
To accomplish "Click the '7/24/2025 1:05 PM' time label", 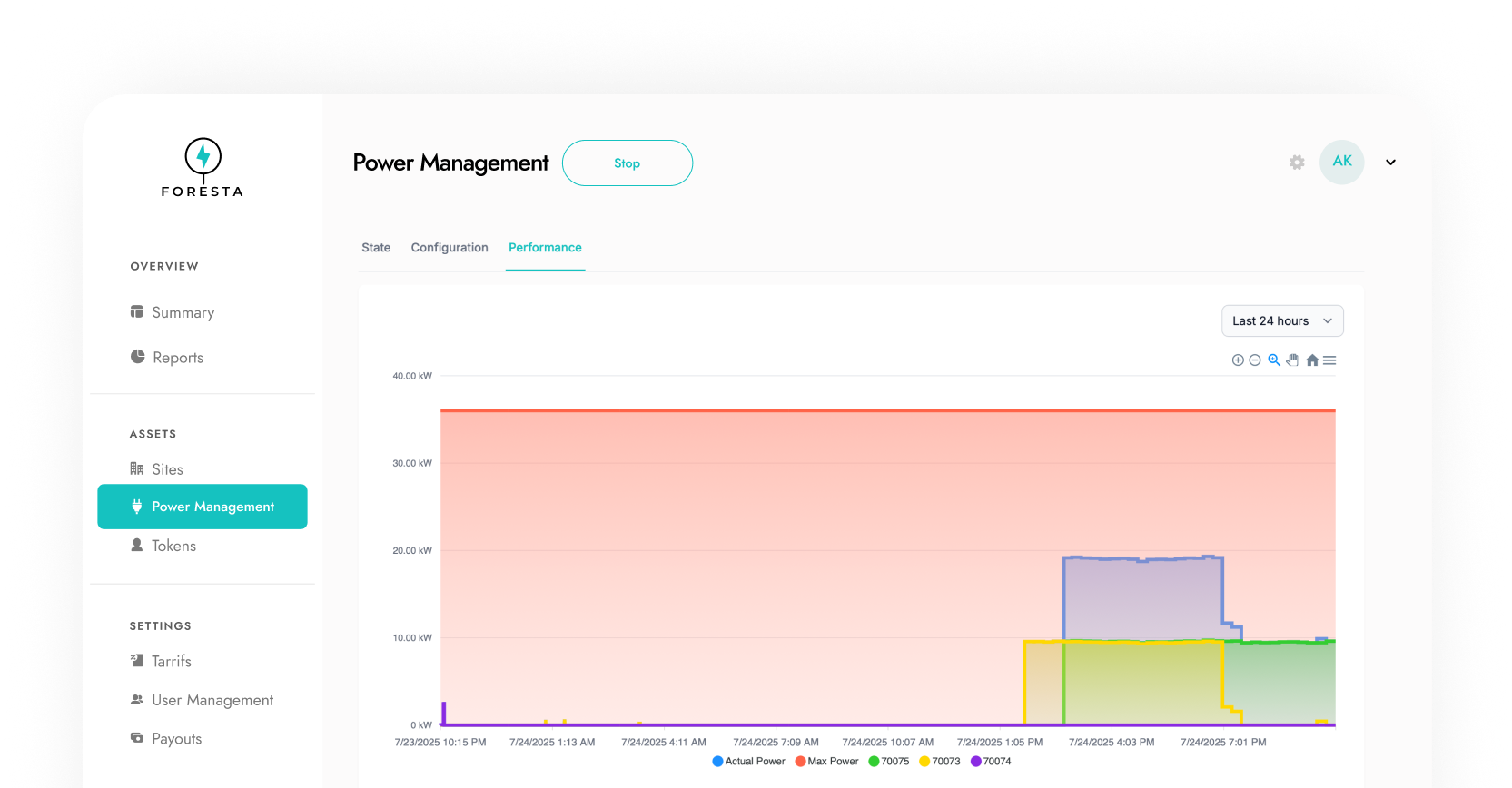I will (1000, 743).
